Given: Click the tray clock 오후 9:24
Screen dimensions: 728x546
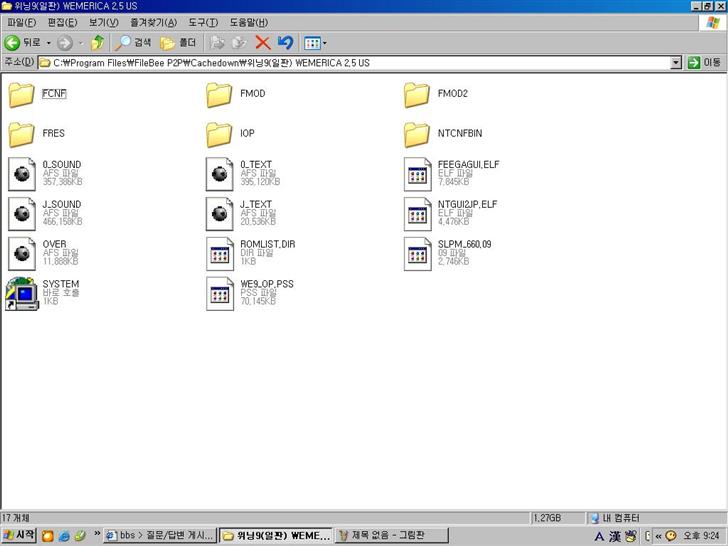Looking at the screenshot, I should coord(701,536).
